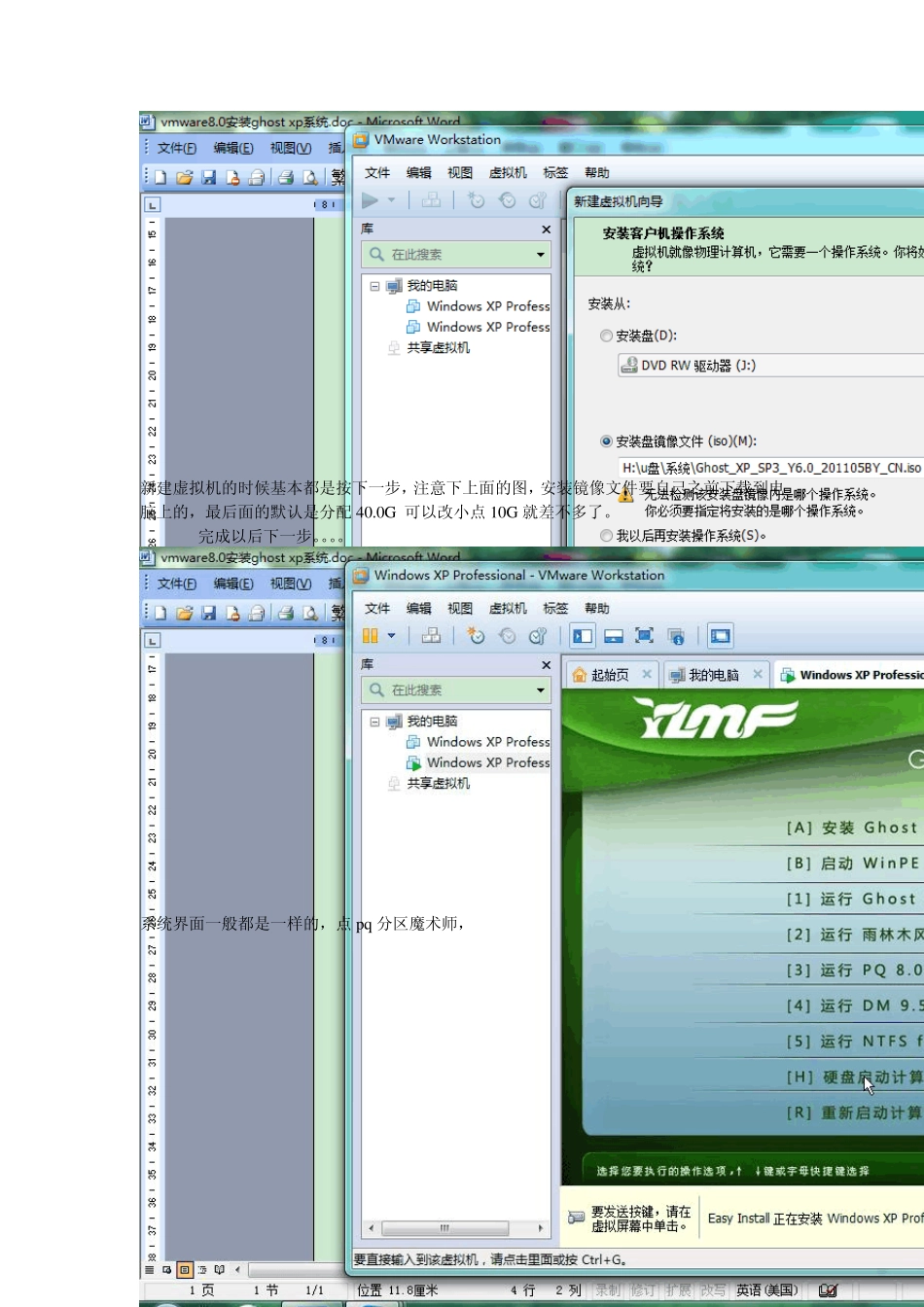Choose boot option [3] 运行 PQ 8.0
The height and width of the screenshot is (1307, 924).
853,970
